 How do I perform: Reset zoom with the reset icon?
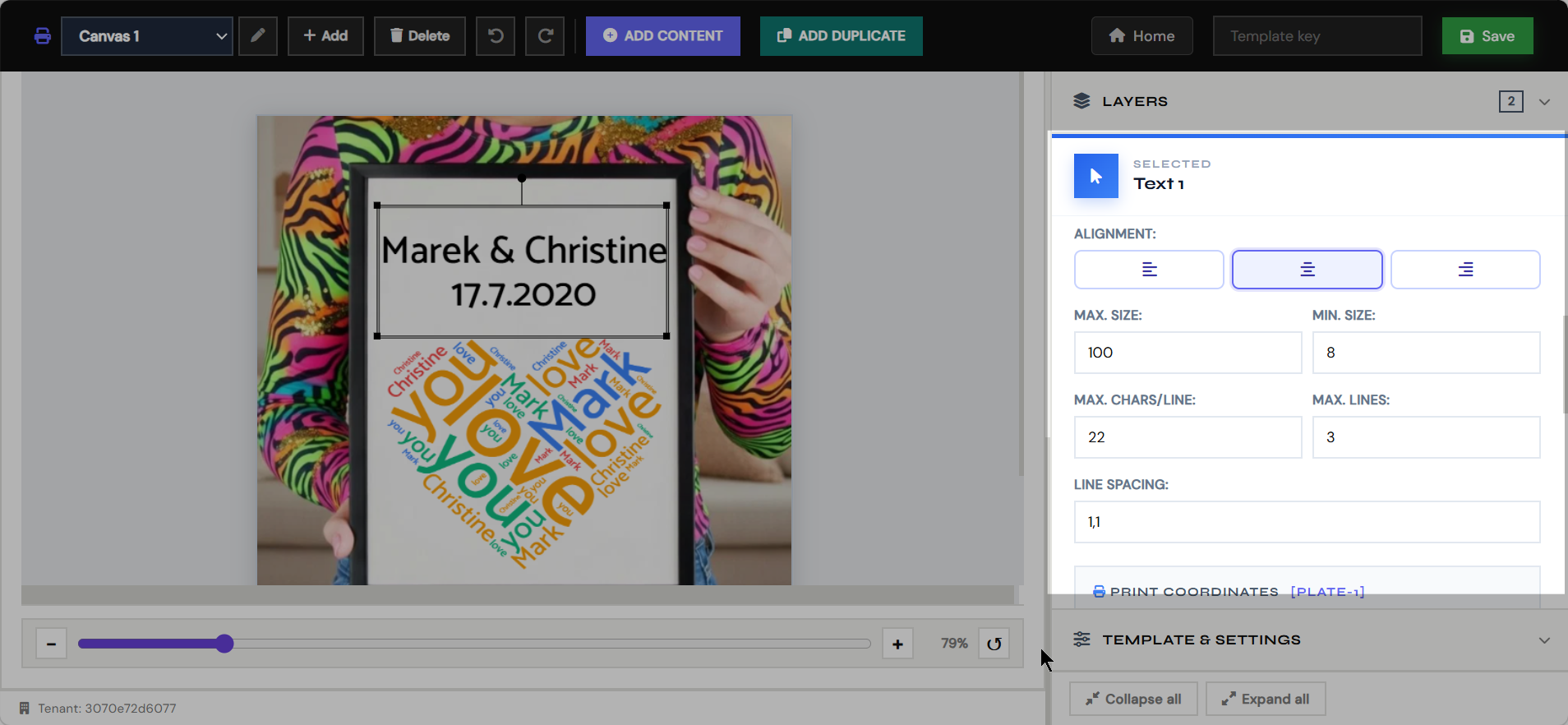click(x=994, y=644)
